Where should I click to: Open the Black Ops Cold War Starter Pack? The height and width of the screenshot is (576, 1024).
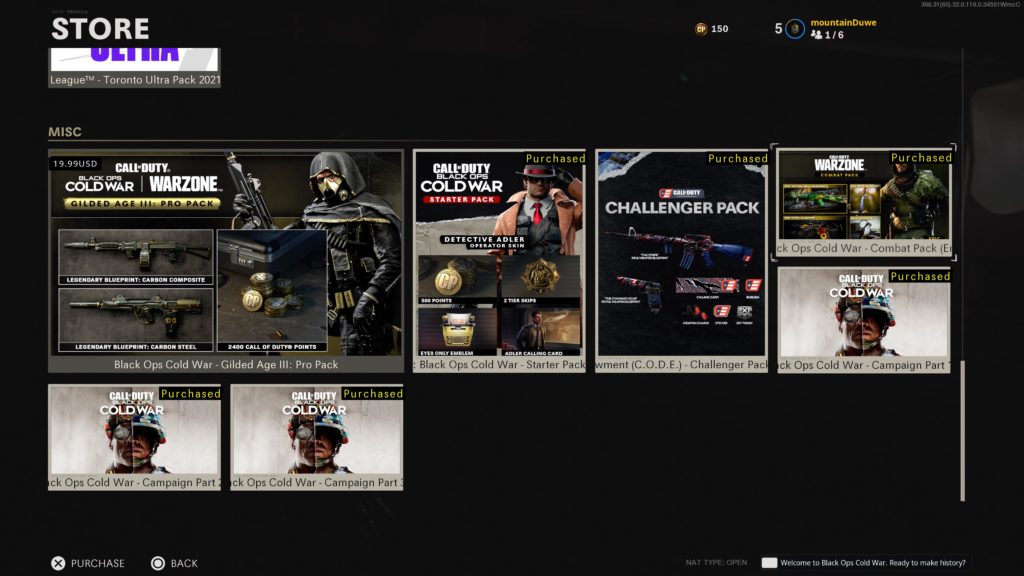(500, 261)
